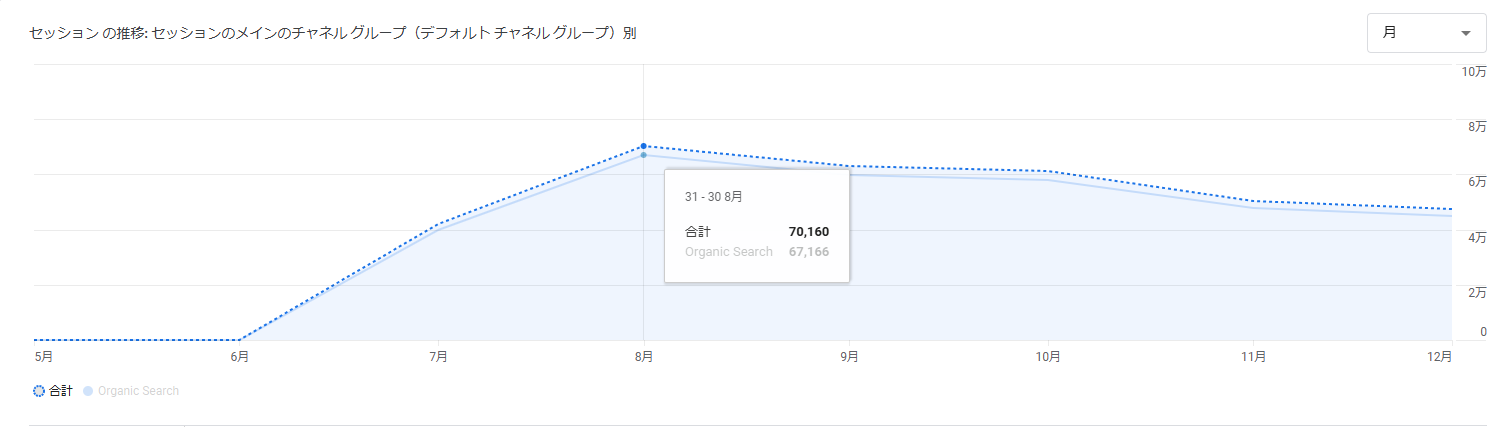The height and width of the screenshot is (427, 1509).
Task: Toggle the Organic Search legend label
Action: (x=138, y=391)
